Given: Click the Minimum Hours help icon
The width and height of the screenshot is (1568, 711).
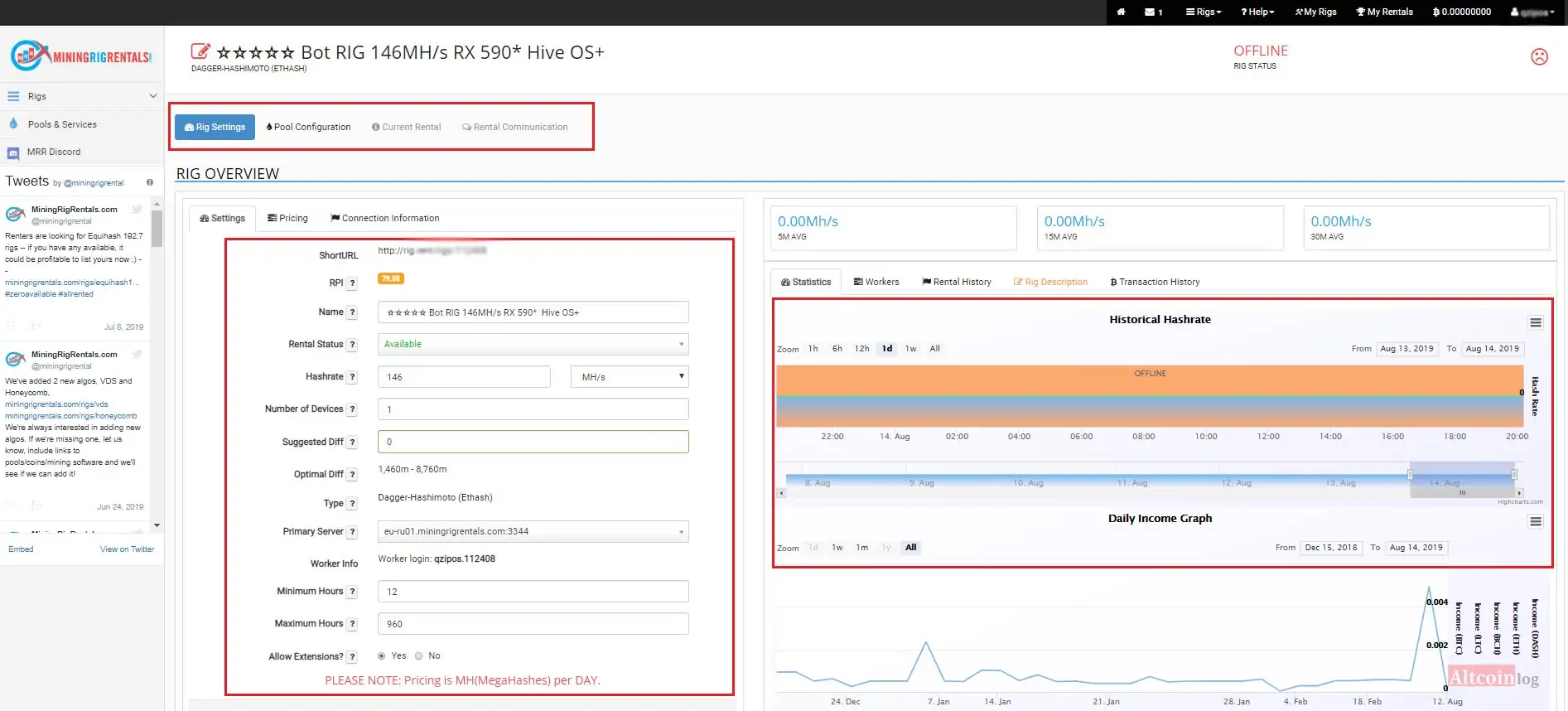Looking at the screenshot, I should (x=352, y=592).
